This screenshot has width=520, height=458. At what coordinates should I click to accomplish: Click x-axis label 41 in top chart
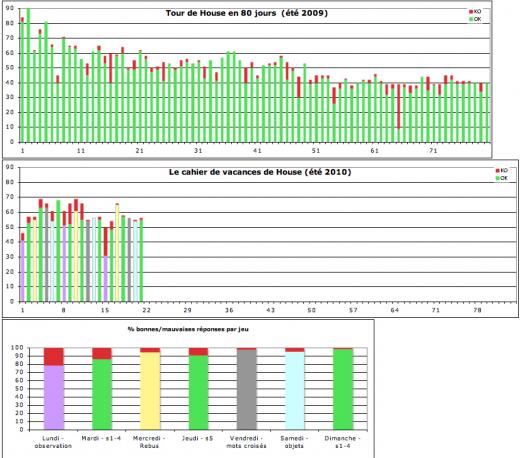tap(257, 151)
